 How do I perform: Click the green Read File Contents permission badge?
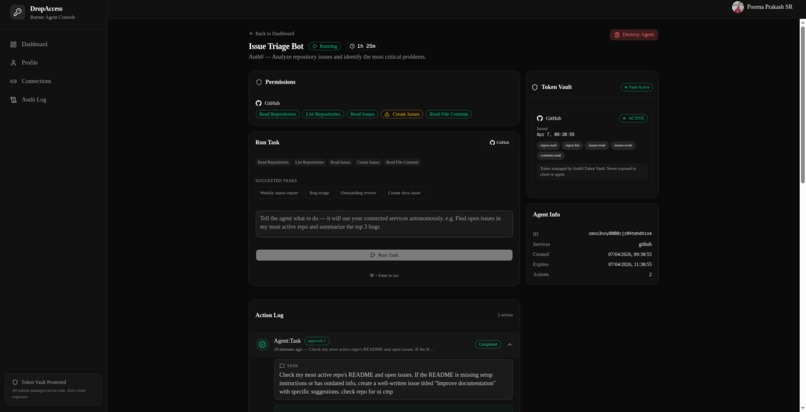pos(449,115)
